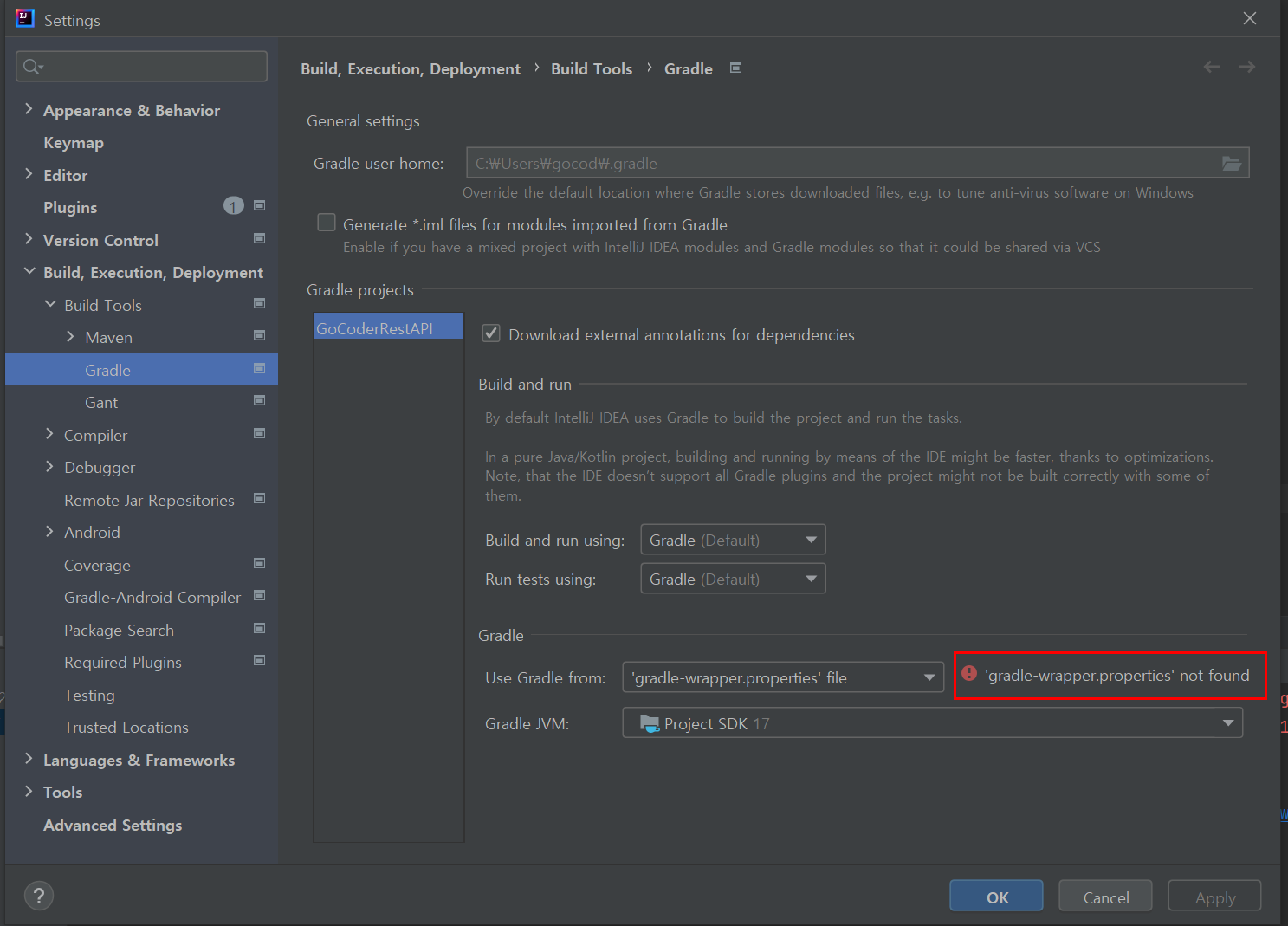The width and height of the screenshot is (1288, 926).
Task: Go back using the left arrow icon
Action: pyautogui.click(x=1212, y=67)
